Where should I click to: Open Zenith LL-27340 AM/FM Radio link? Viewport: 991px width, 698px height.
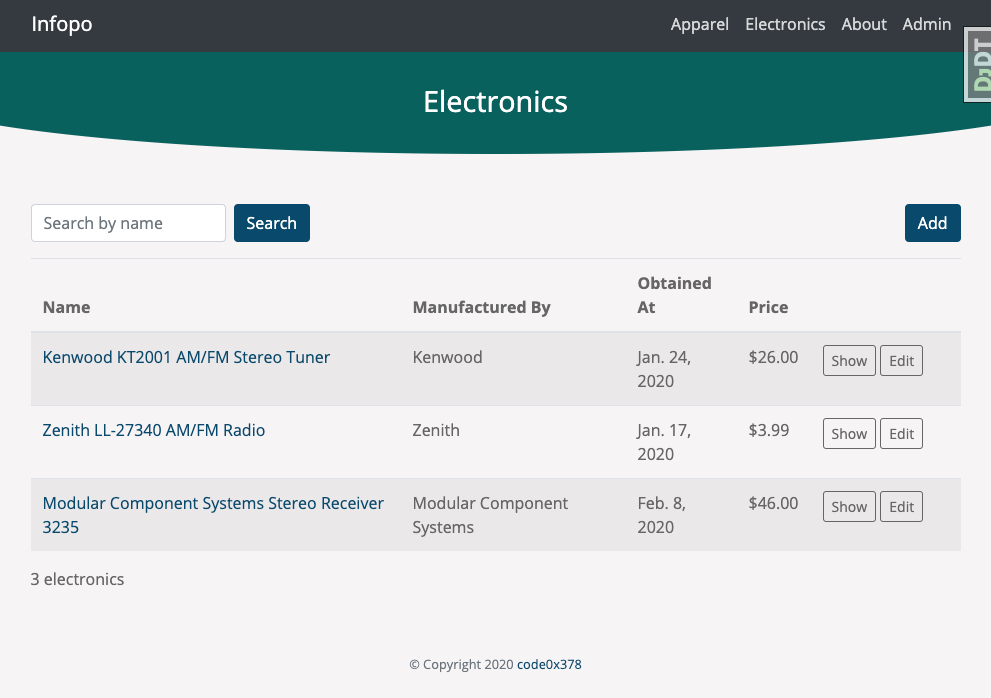point(154,430)
